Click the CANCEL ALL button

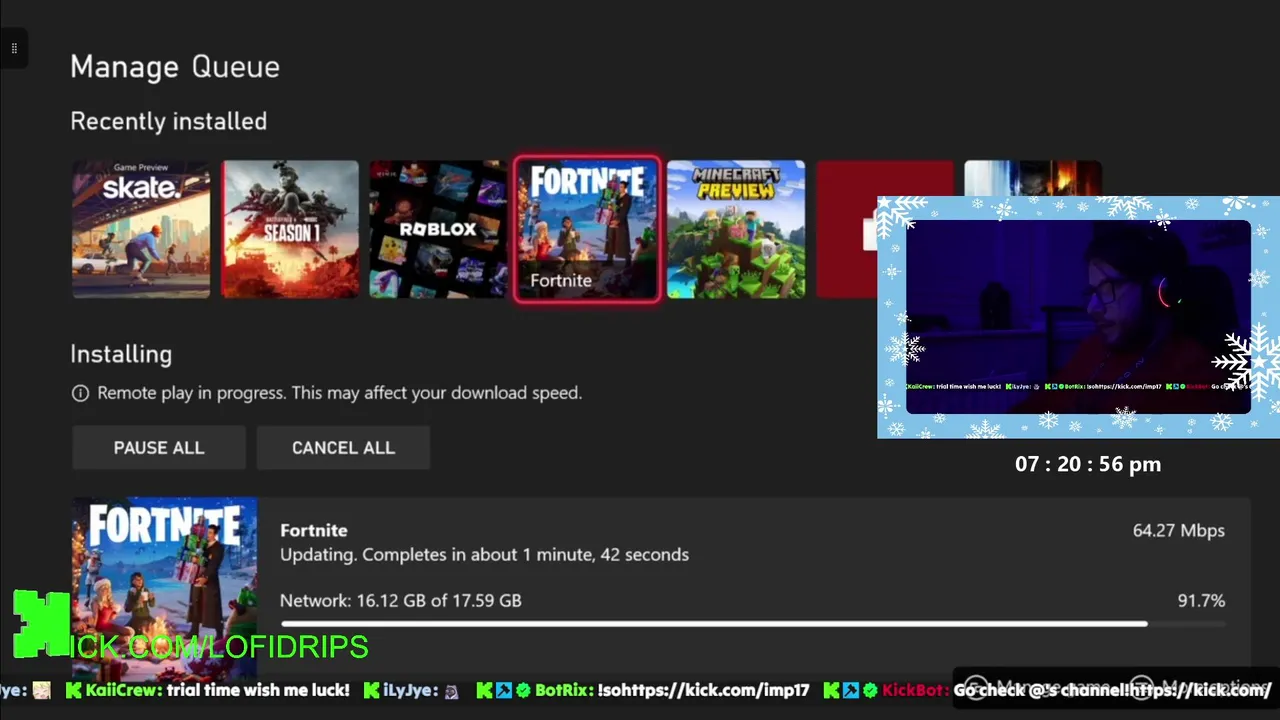click(343, 448)
